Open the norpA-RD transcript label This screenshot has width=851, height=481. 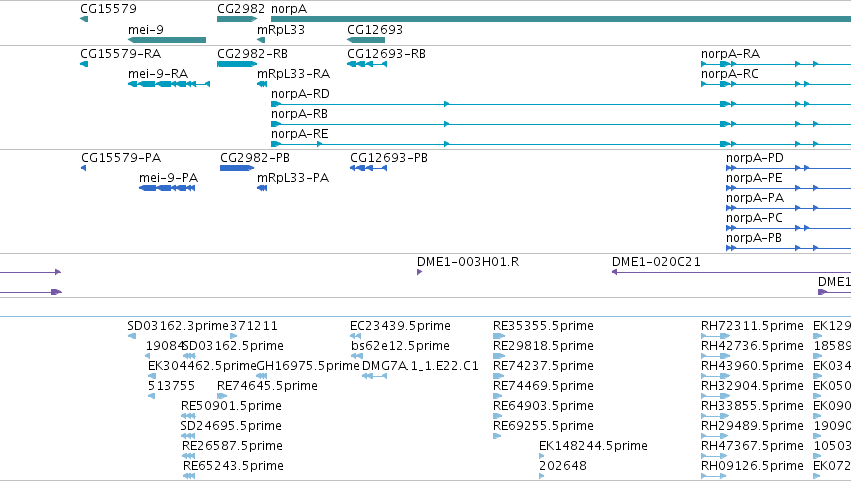[300, 94]
